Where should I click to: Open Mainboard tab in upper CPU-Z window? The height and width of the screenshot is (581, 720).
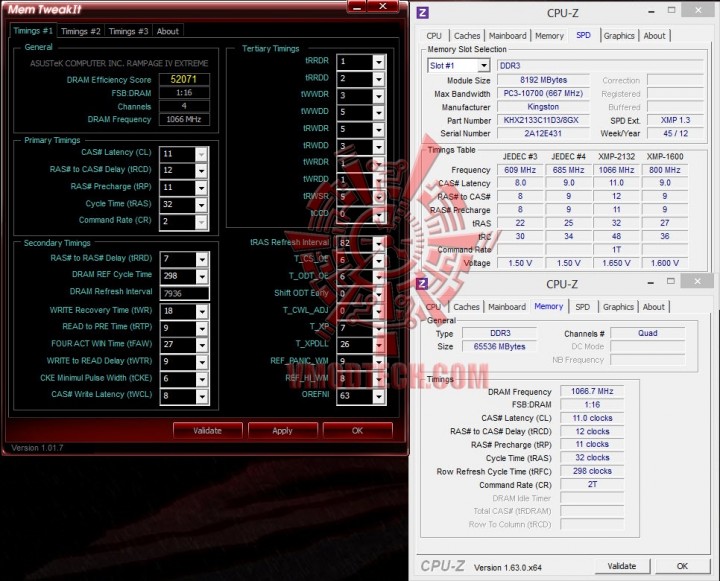click(x=507, y=36)
